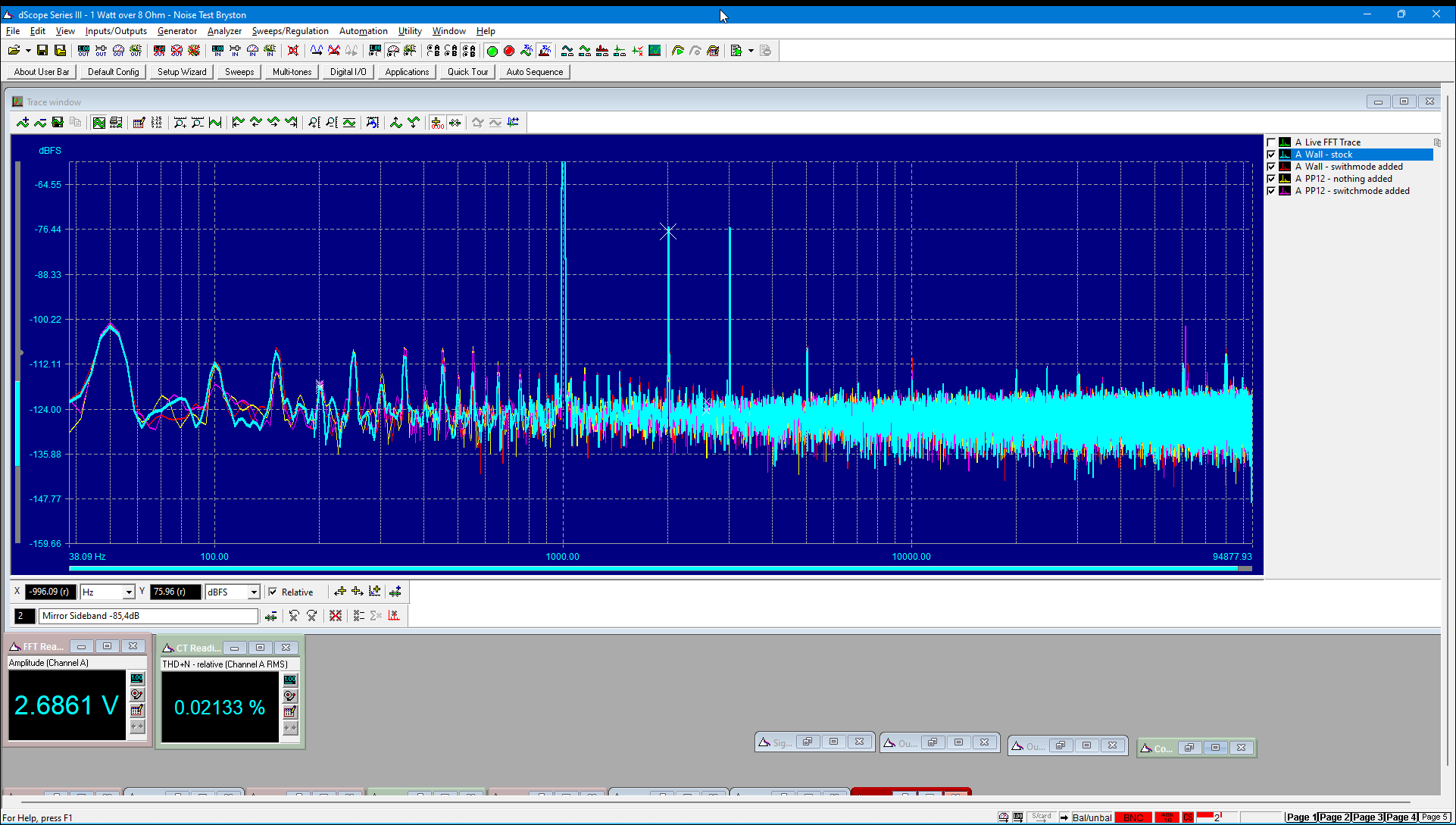Screen dimensions: 1456x825
Task: Click the add mark at cursor icon beside the mark name field
Action: pos(270,616)
